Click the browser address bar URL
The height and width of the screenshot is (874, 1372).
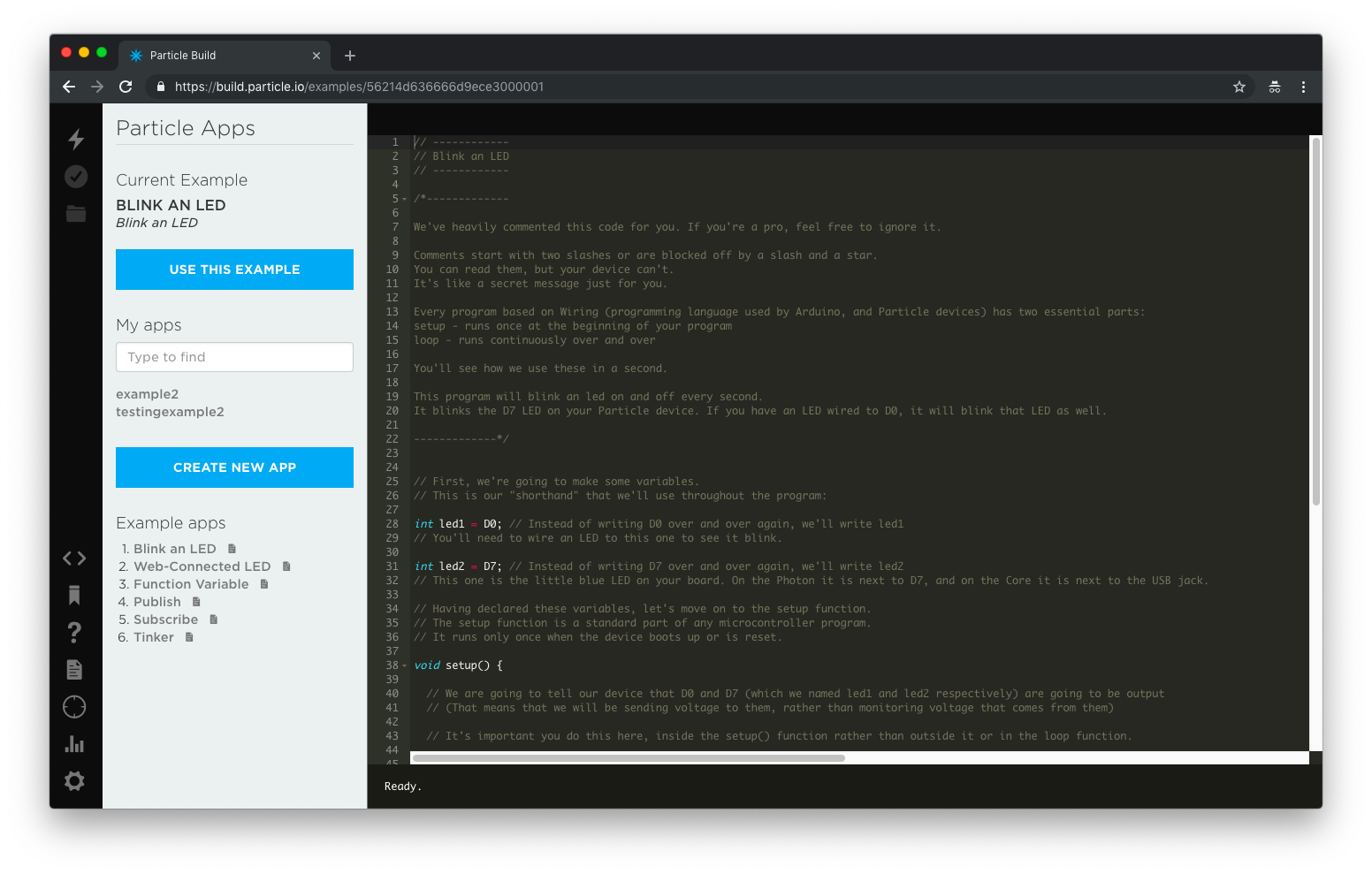(359, 87)
